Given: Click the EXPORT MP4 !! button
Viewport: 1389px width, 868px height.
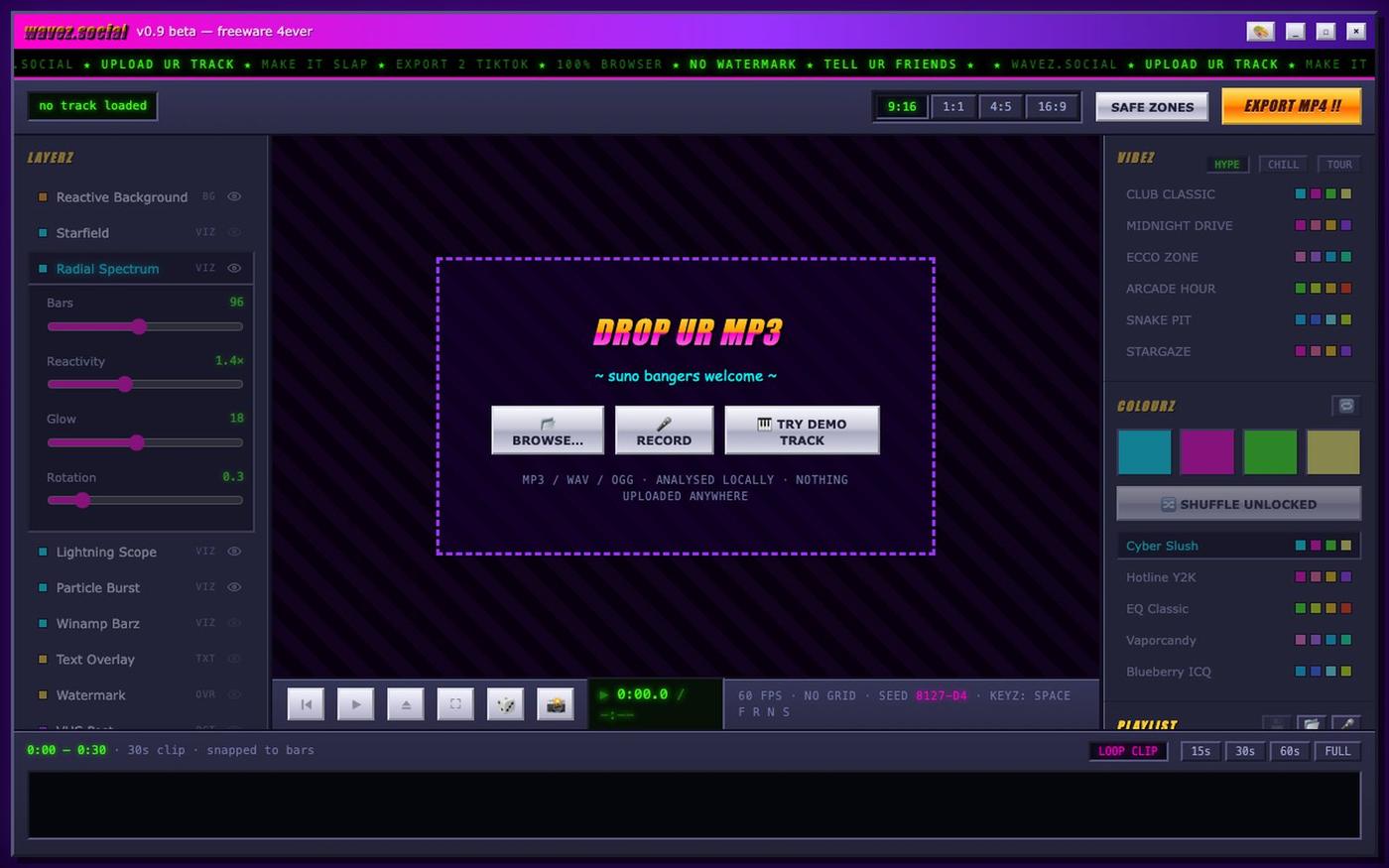Looking at the screenshot, I should (x=1292, y=106).
